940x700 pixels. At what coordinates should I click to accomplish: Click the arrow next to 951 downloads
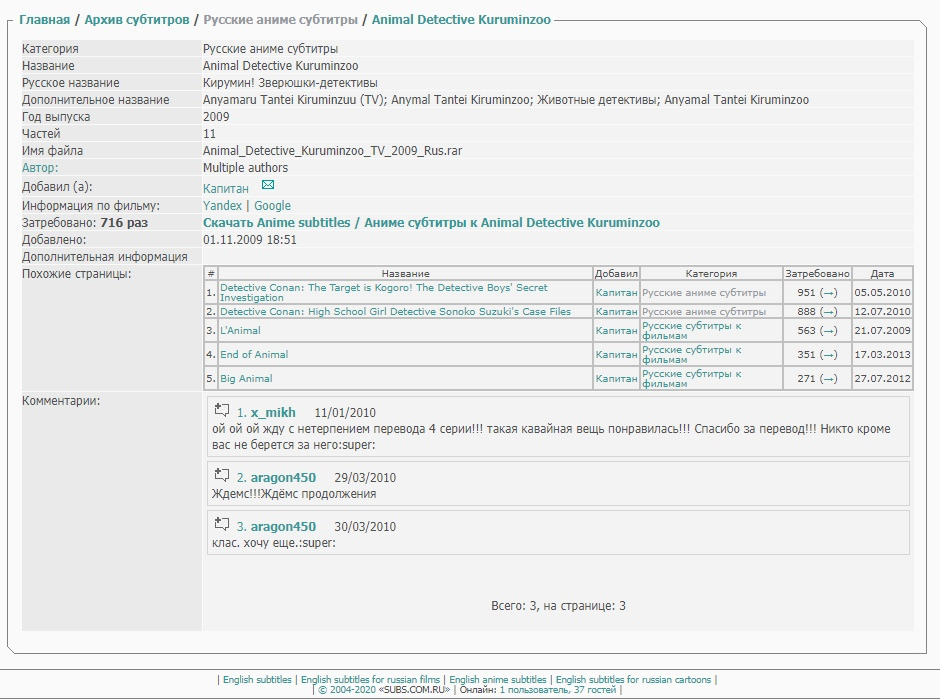click(x=828, y=292)
